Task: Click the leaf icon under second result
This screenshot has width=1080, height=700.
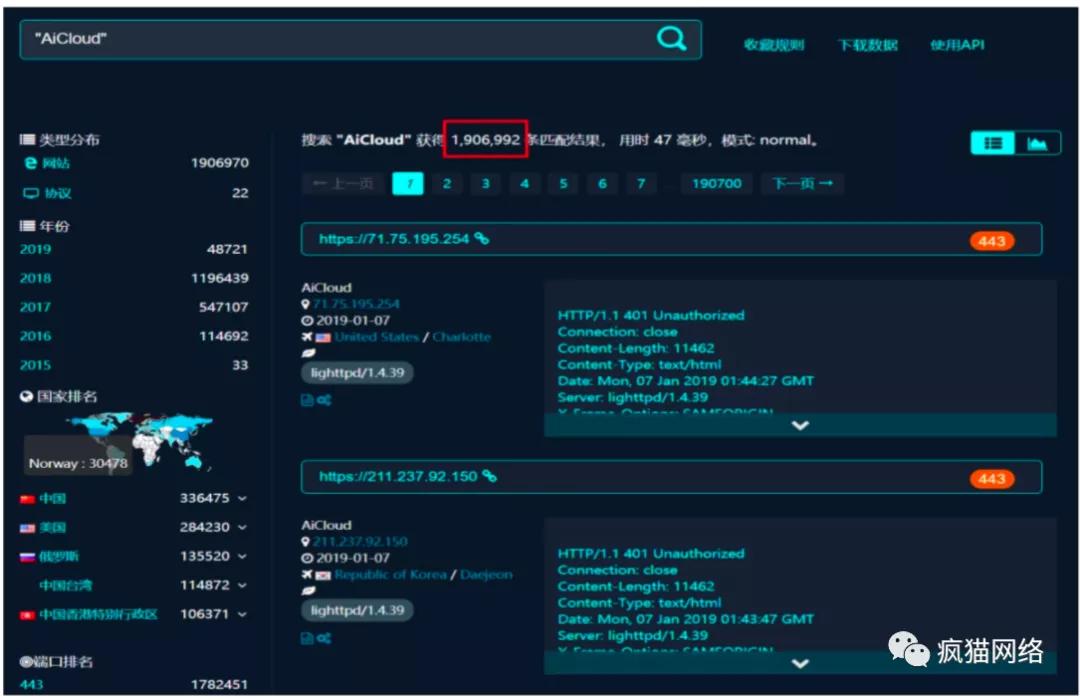Action: tap(309, 591)
